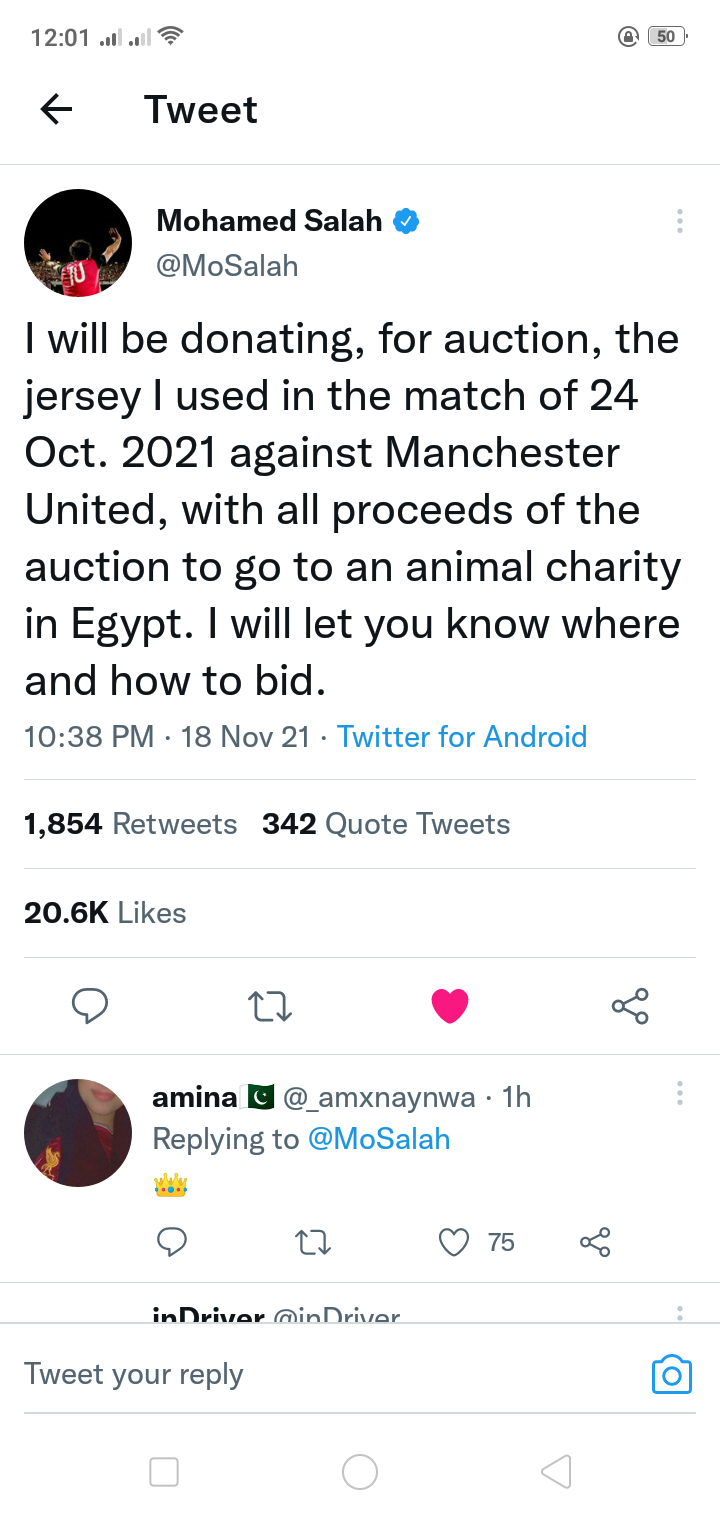
Task: View the 342 Quote Tweets
Action: click(386, 824)
